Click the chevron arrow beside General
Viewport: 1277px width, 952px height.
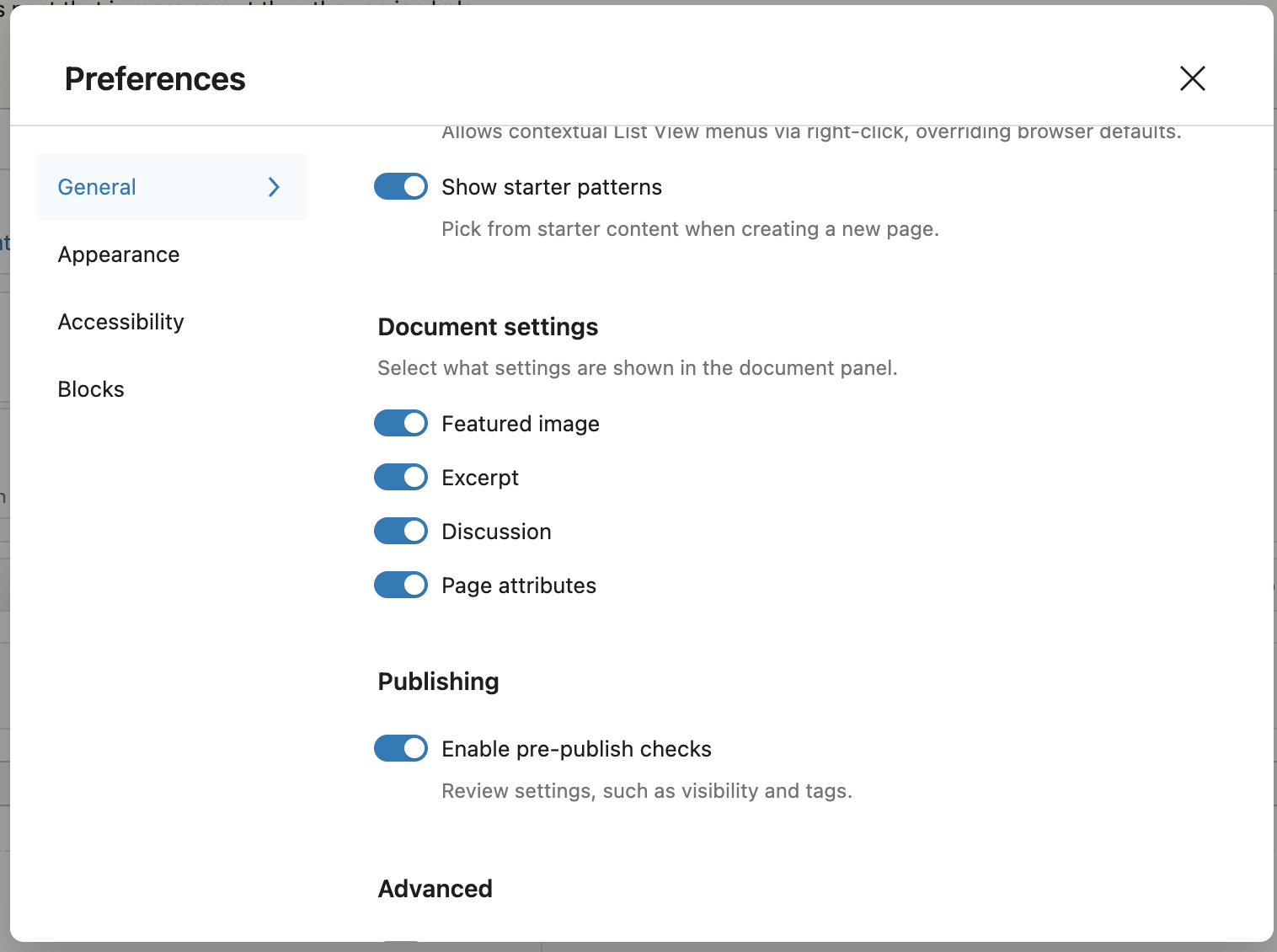pyautogui.click(x=274, y=187)
